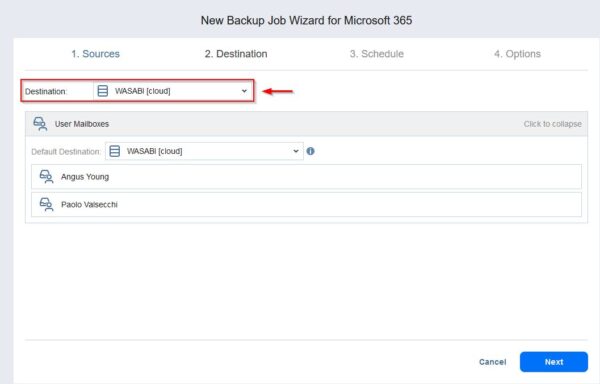The image size is (600, 384).
Task: Select the 2. Destination step
Action: point(236,54)
